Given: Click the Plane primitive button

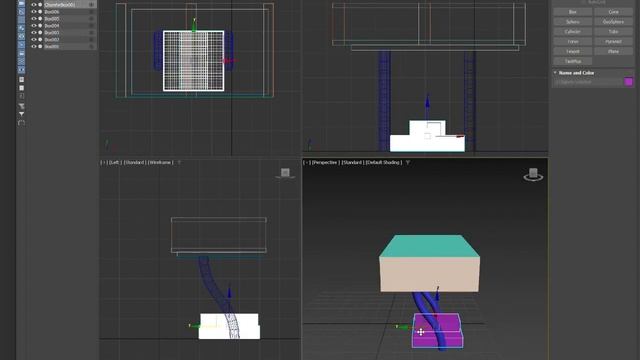Looking at the screenshot, I should click(x=613, y=51).
